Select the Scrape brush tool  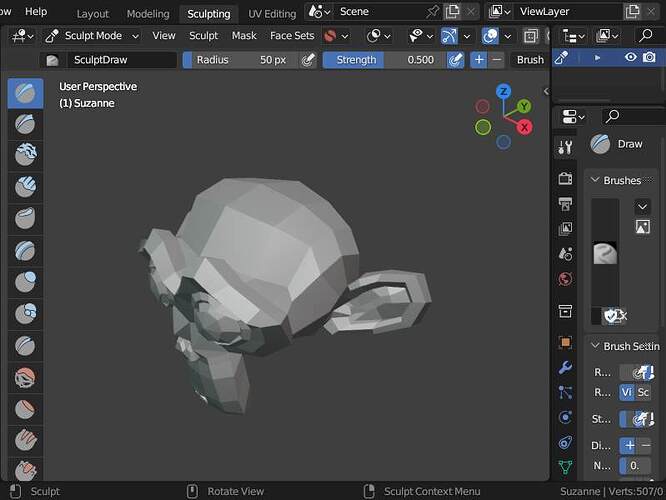pos(25,470)
